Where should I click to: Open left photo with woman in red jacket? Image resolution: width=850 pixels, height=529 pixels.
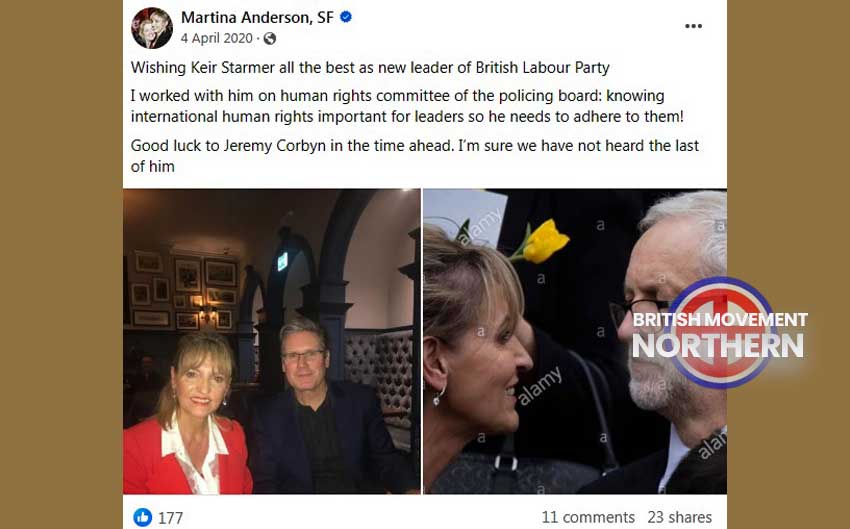[272, 341]
